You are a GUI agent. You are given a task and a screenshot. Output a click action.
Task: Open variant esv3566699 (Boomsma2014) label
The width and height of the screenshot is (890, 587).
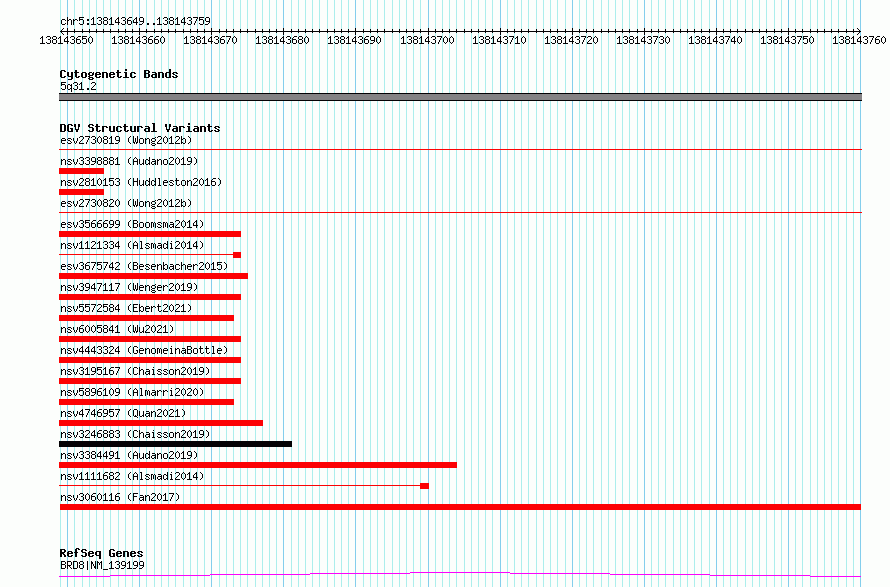point(132,224)
